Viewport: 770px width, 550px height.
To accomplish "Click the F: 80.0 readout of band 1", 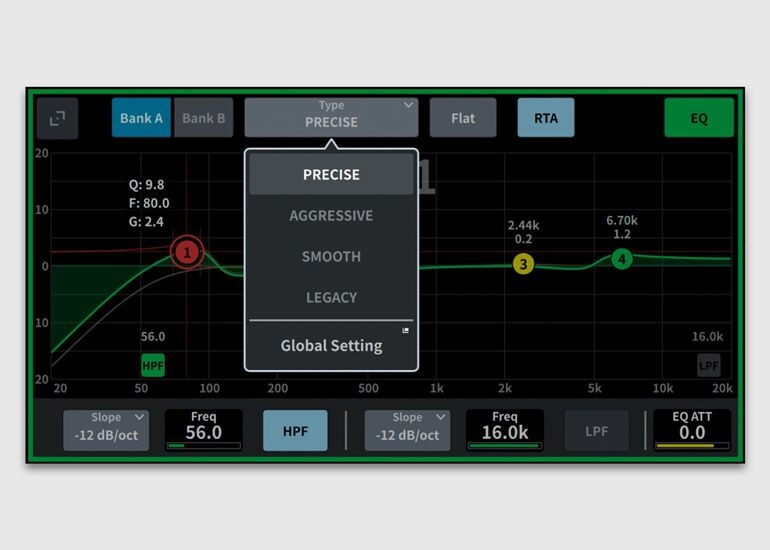I will click(x=149, y=203).
